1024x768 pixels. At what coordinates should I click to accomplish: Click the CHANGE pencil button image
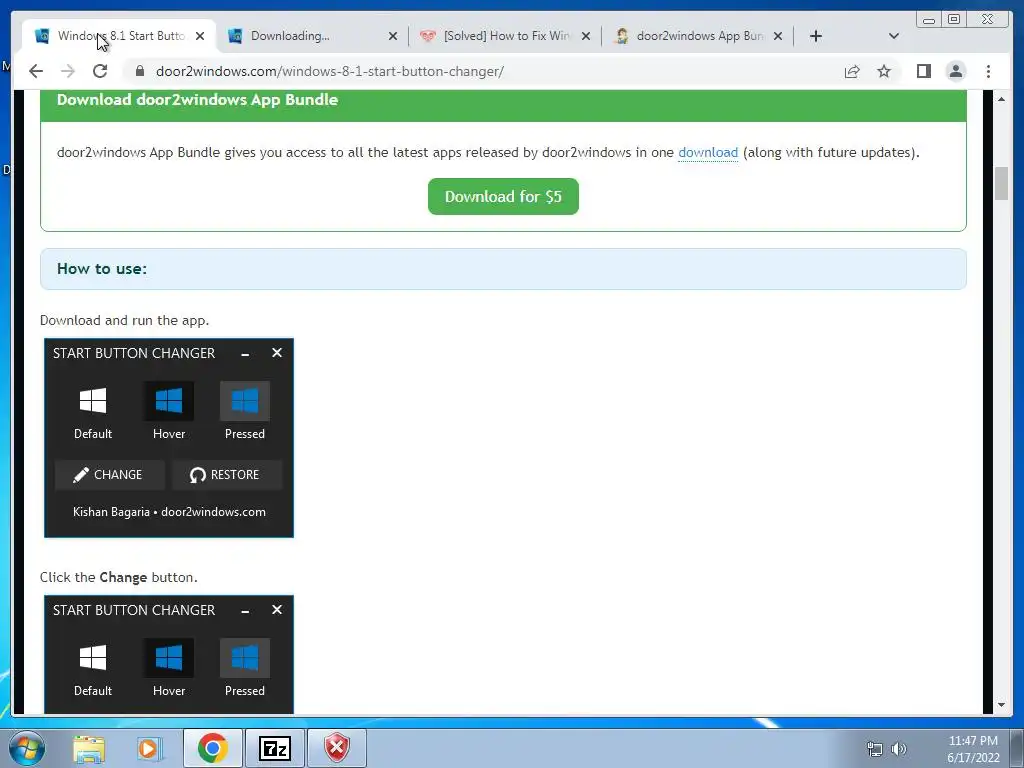point(109,475)
